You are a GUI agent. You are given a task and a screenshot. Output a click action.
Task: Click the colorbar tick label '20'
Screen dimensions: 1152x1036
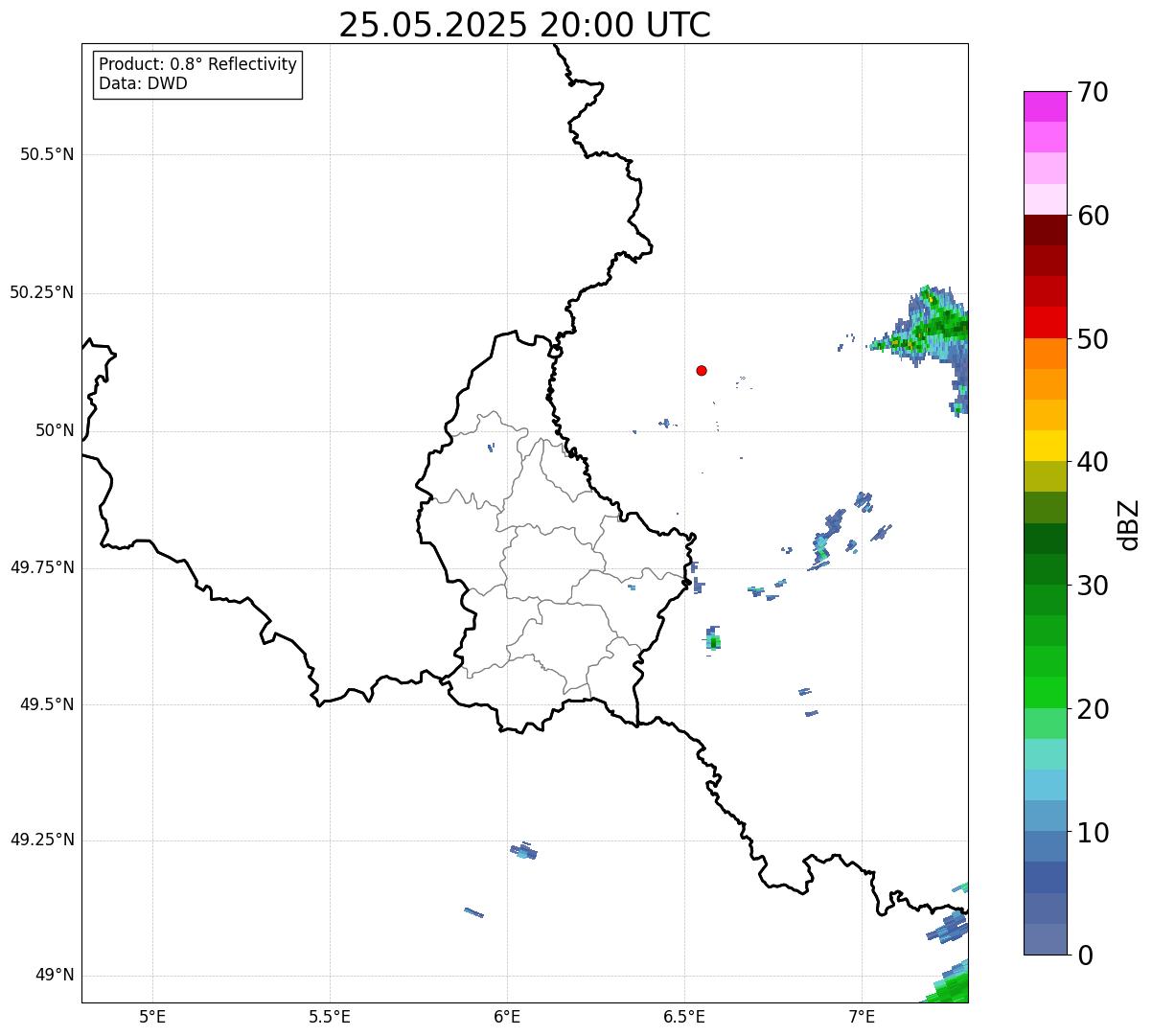click(1093, 709)
